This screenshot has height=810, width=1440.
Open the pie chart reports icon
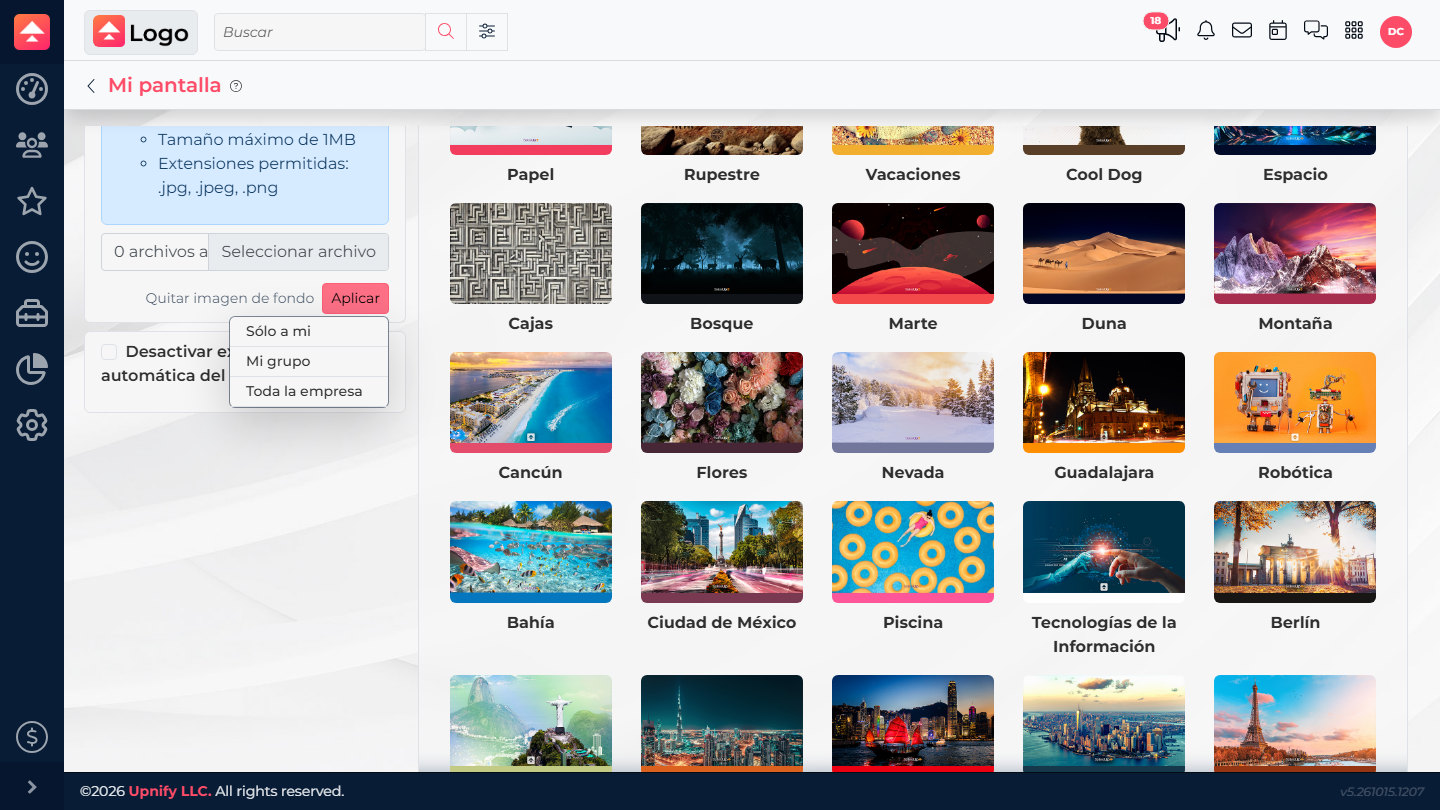32,370
